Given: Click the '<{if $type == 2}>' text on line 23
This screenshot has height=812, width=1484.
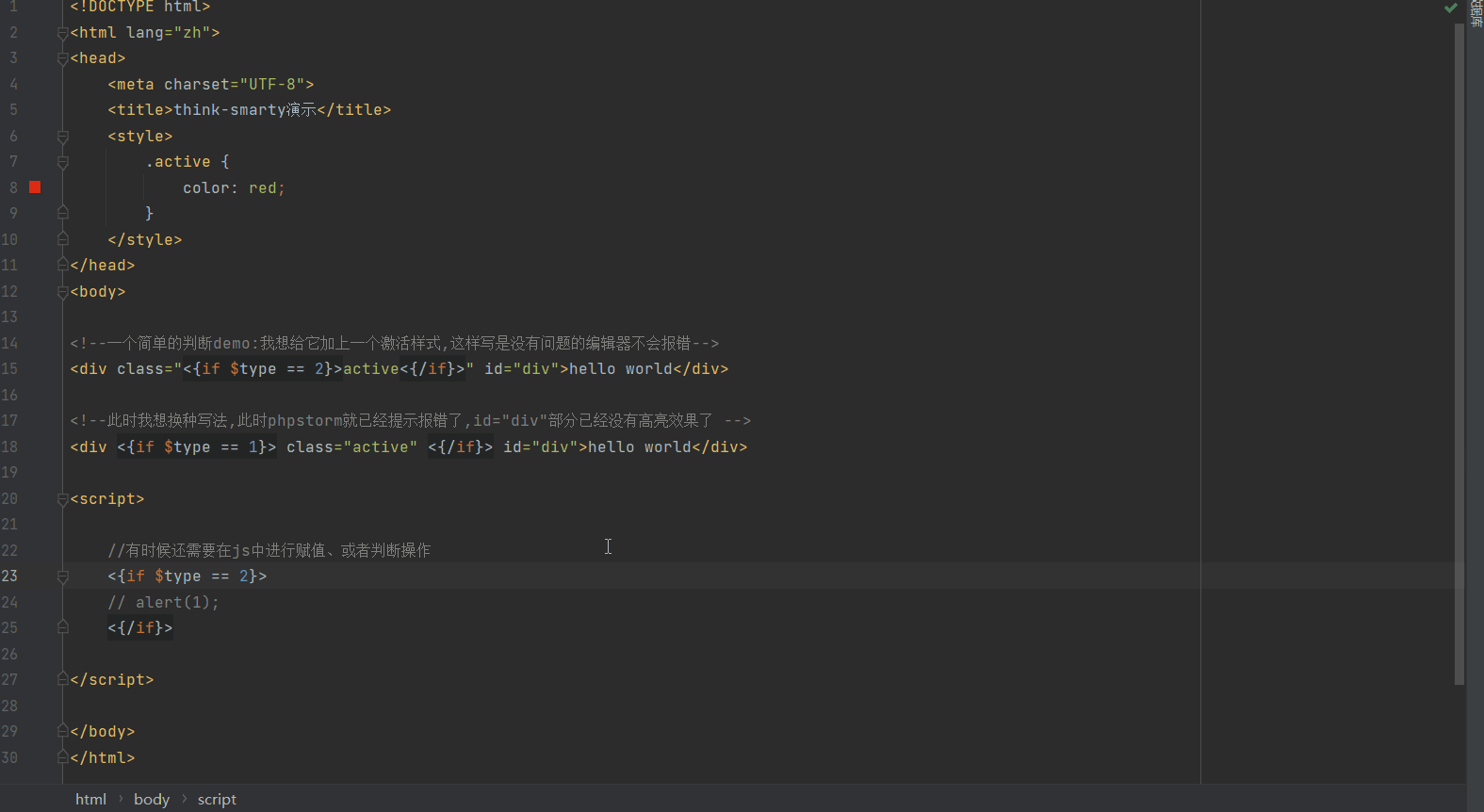Looking at the screenshot, I should click(x=188, y=576).
